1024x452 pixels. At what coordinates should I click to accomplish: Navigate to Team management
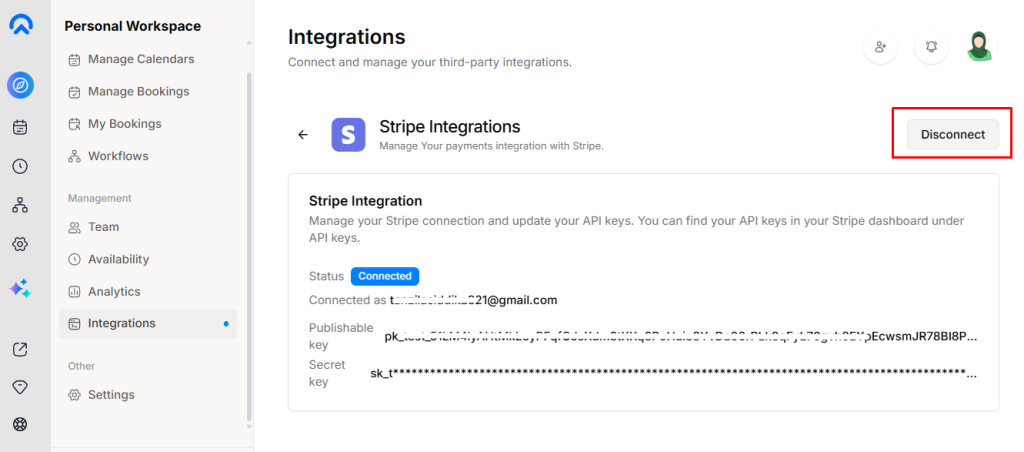point(103,227)
